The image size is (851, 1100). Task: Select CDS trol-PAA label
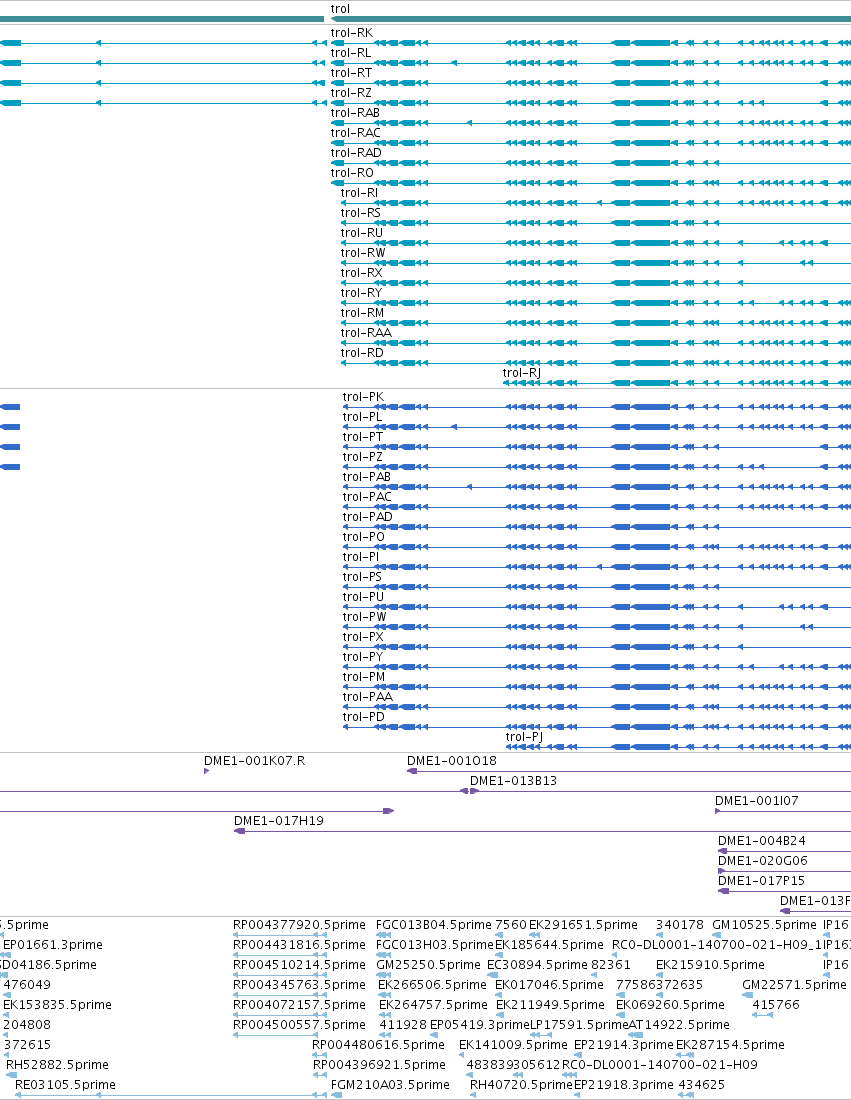(x=368, y=697)
